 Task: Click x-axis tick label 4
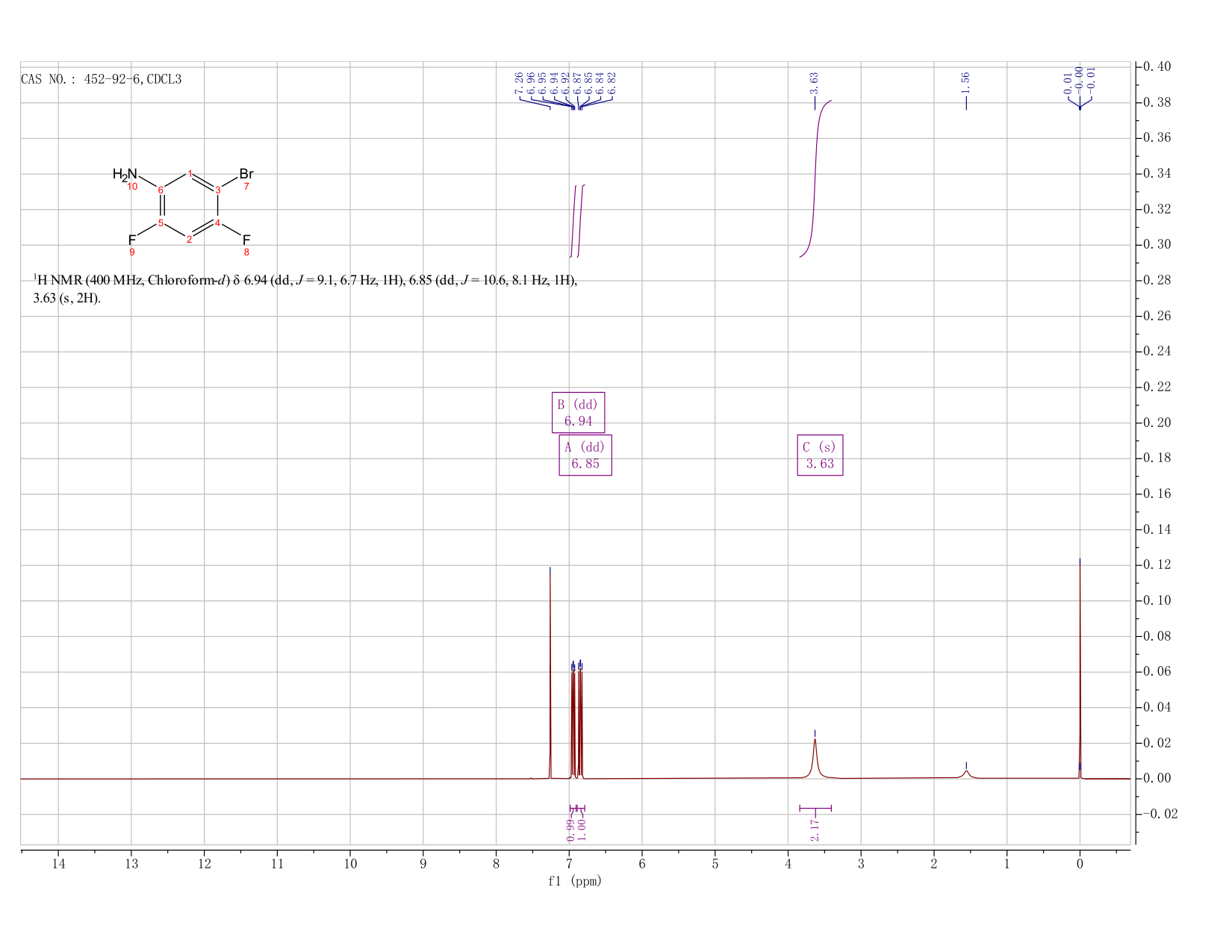[x=788, y=865]
